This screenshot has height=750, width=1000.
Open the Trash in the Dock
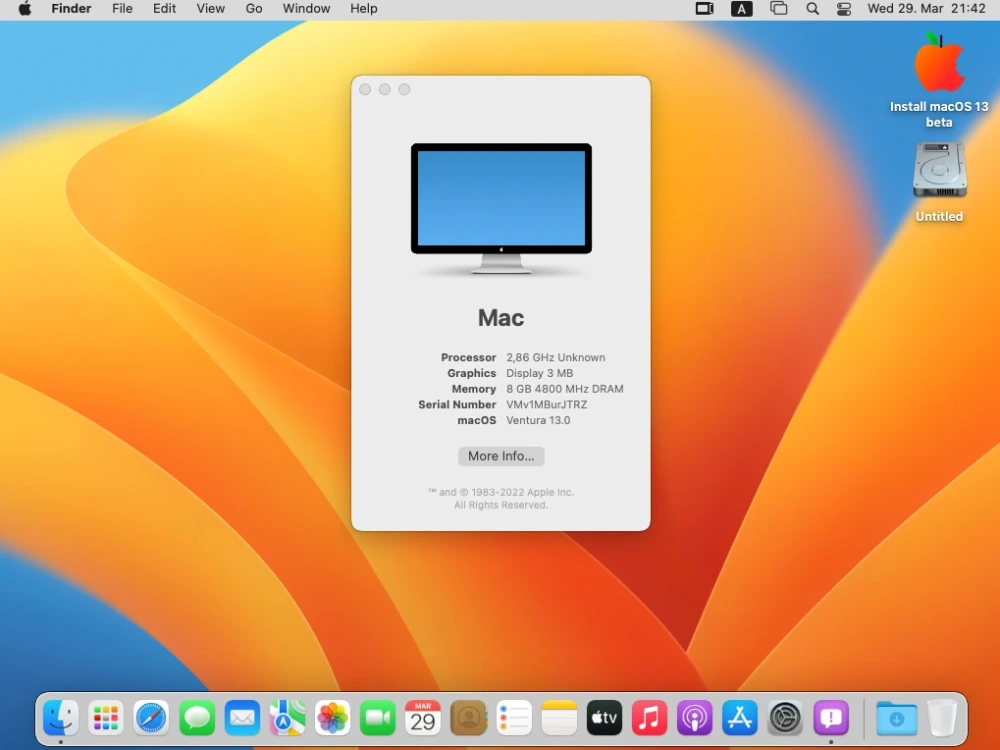tap(942, 718)
